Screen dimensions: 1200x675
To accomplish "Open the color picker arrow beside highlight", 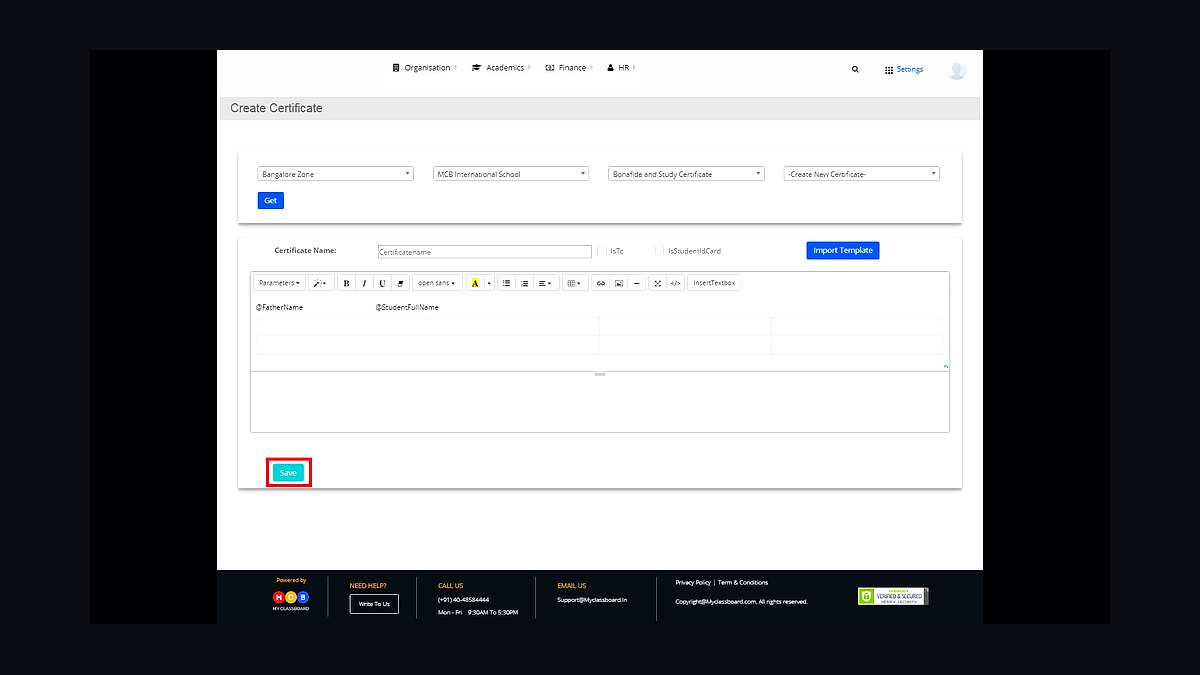I will (489, 283).
